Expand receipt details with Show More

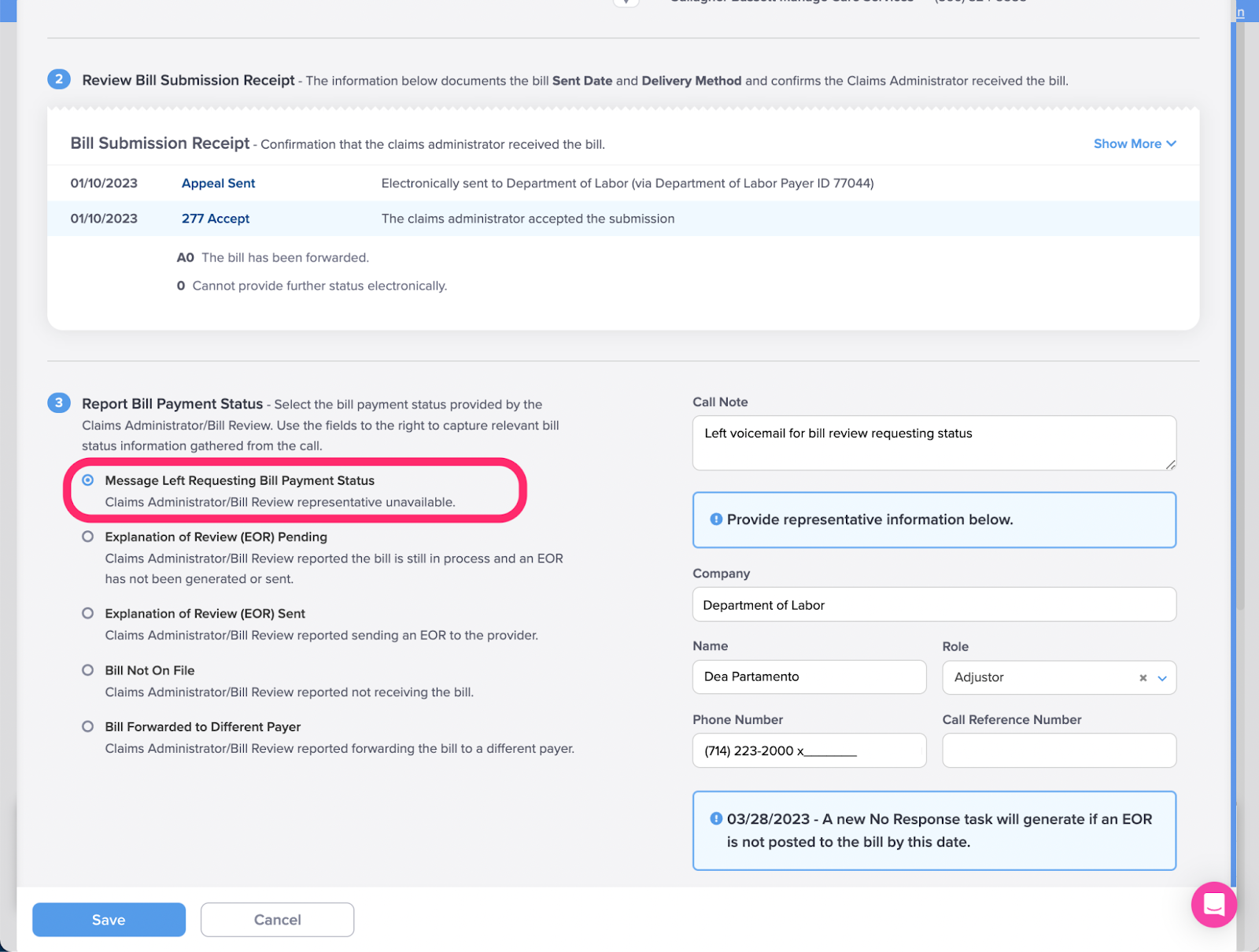click(x=1135, y=143)
